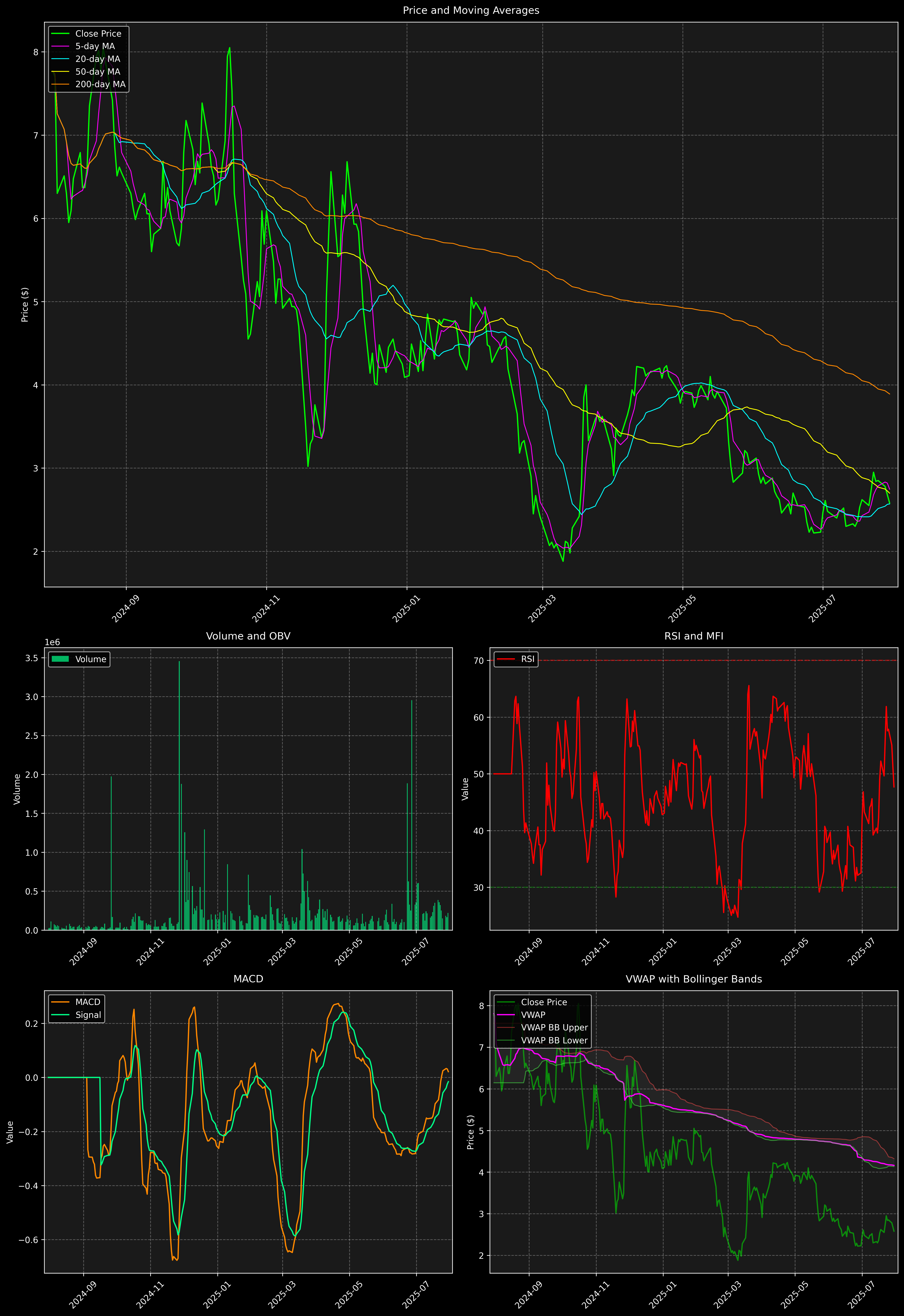Select the '50-day MA' legend label
This screenshot has height=1316, width=904.
[97, 72]
